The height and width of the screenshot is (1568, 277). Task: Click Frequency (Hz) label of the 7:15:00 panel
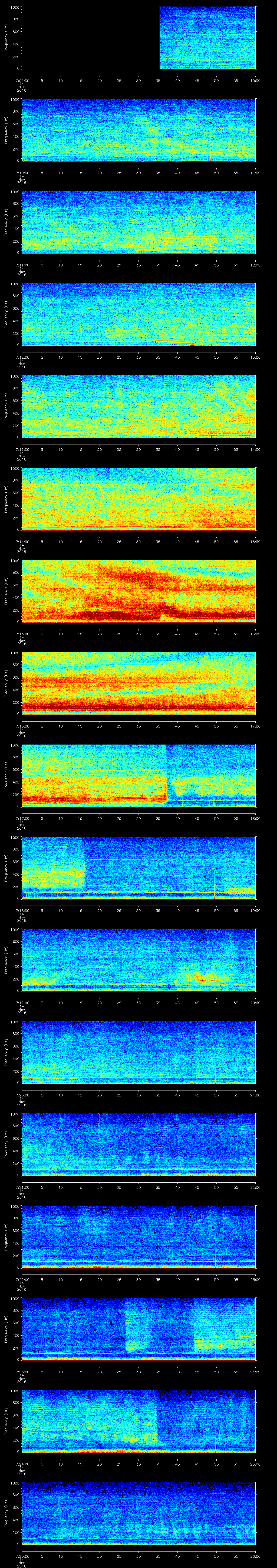tap(6, 591)
